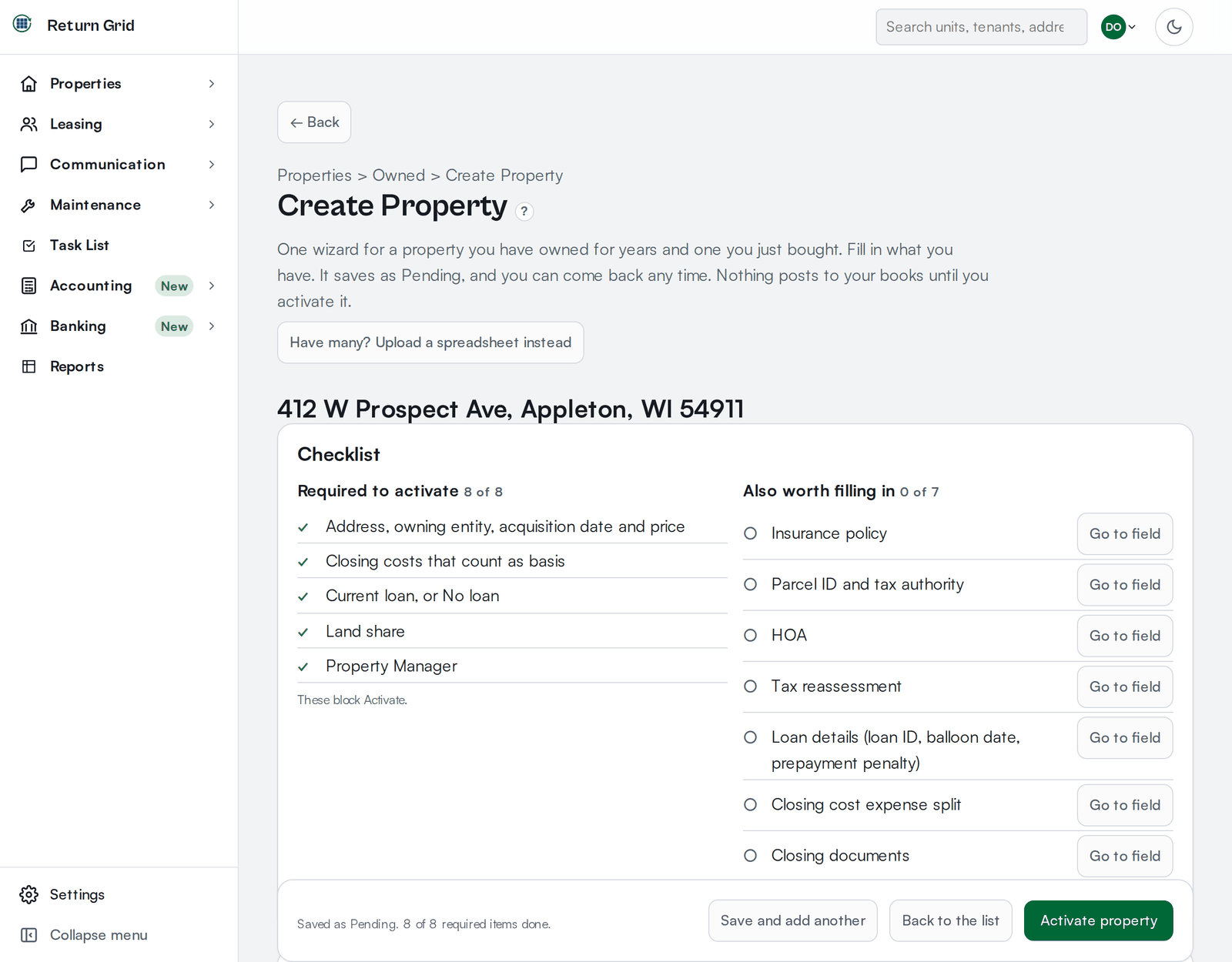Click Go to field for Loan details
Screen dimensions: 1232x962
1125,738
